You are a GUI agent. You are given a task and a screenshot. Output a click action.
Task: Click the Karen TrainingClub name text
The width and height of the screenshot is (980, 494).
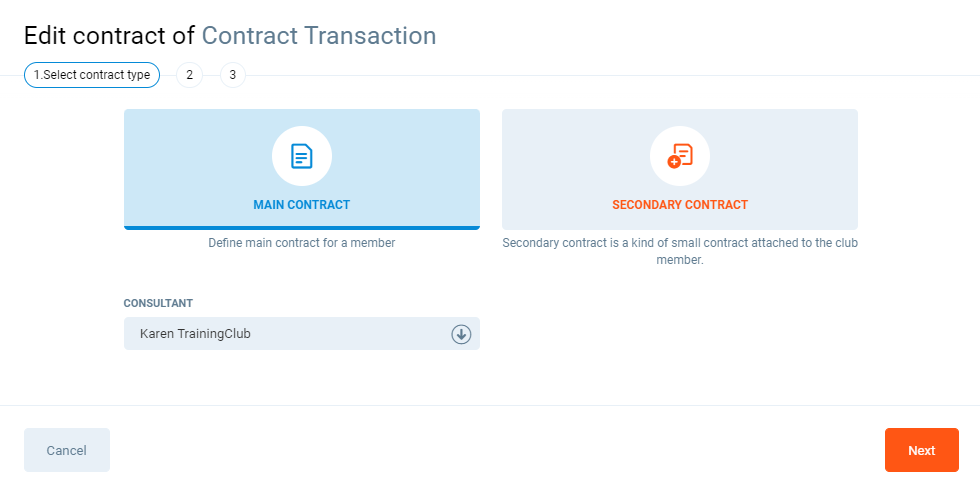[195, 334]
